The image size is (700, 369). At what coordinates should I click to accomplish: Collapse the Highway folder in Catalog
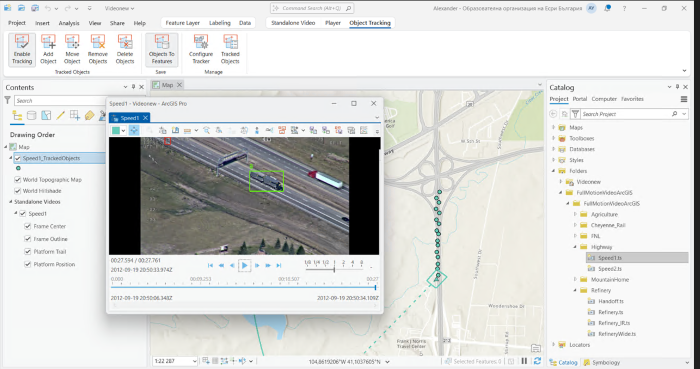(x=575, y=247)
